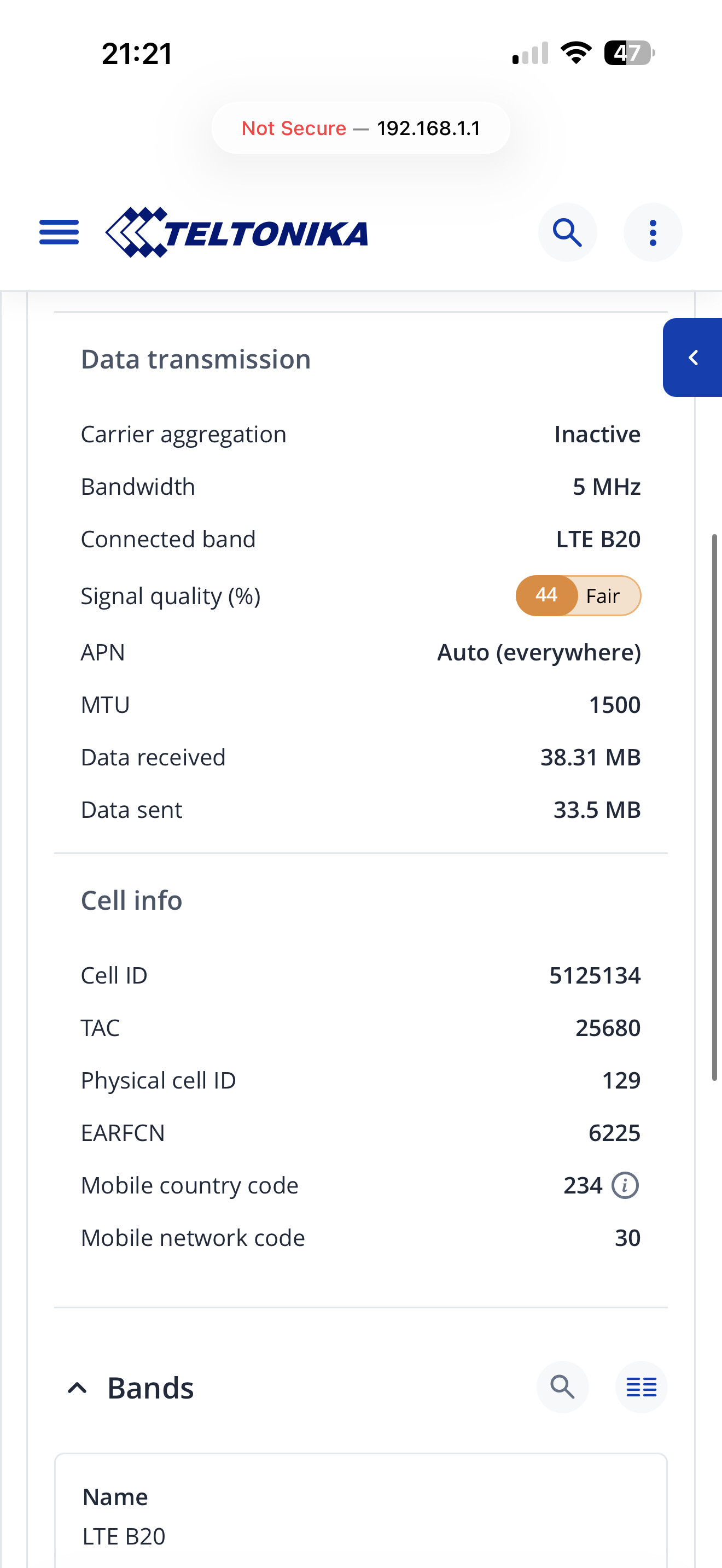Tap the Bands section heading

tap(150, 1388)
